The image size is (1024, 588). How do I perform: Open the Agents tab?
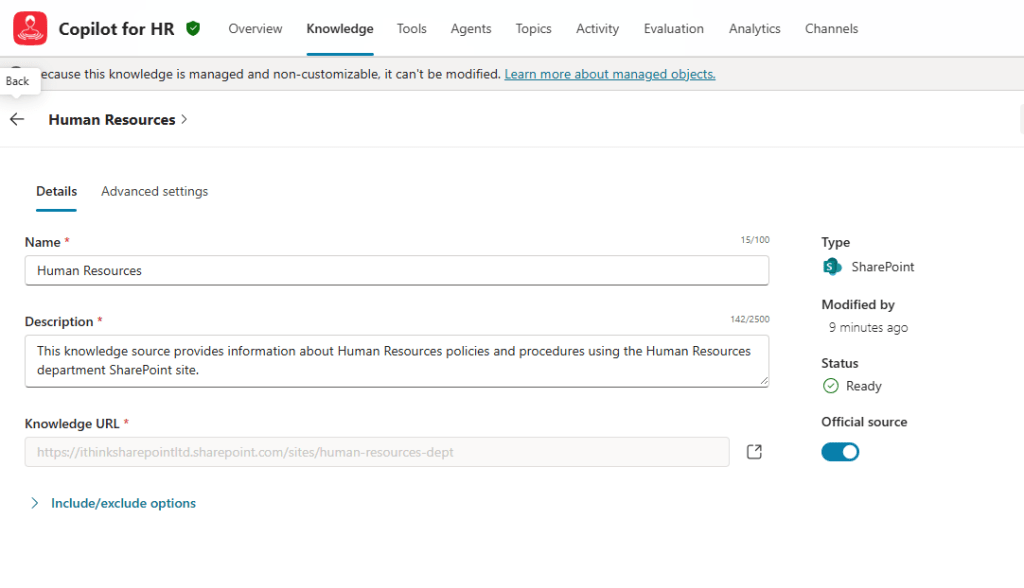(471, 29)
